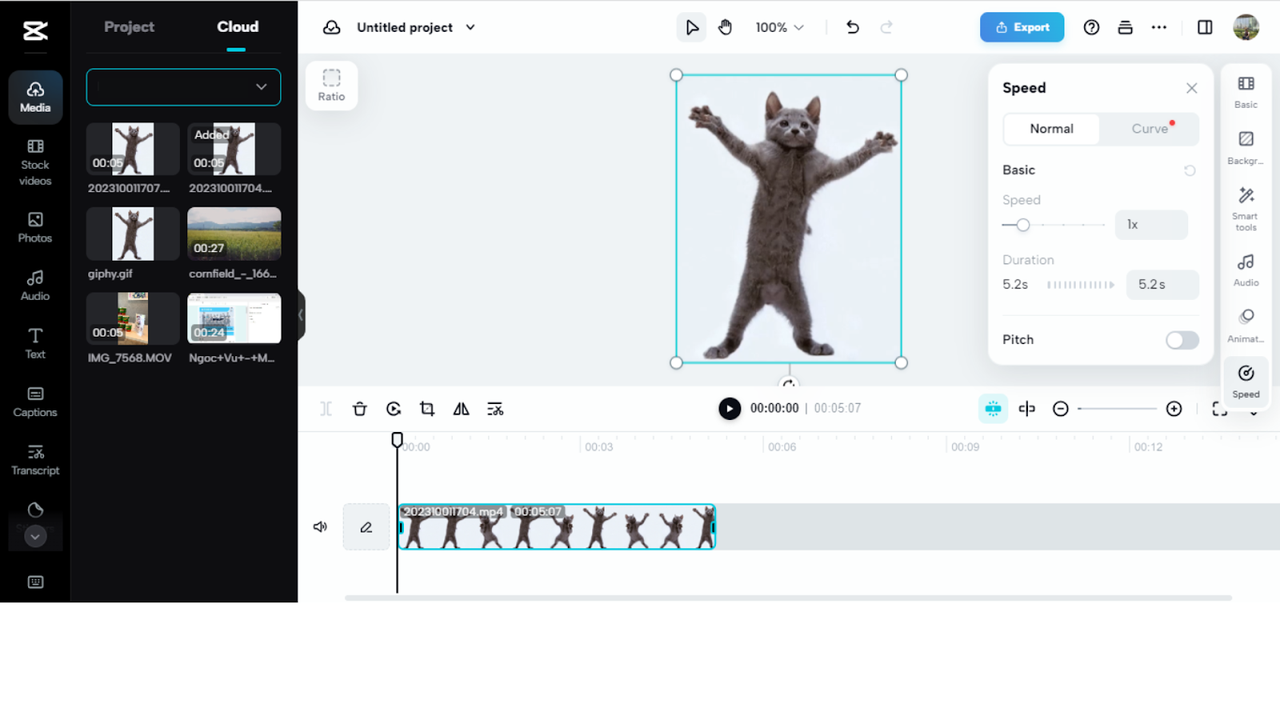Select 202310011707 cat video thumbnail
This screenshot has width=1280, height=720.
tap(133, 149)
